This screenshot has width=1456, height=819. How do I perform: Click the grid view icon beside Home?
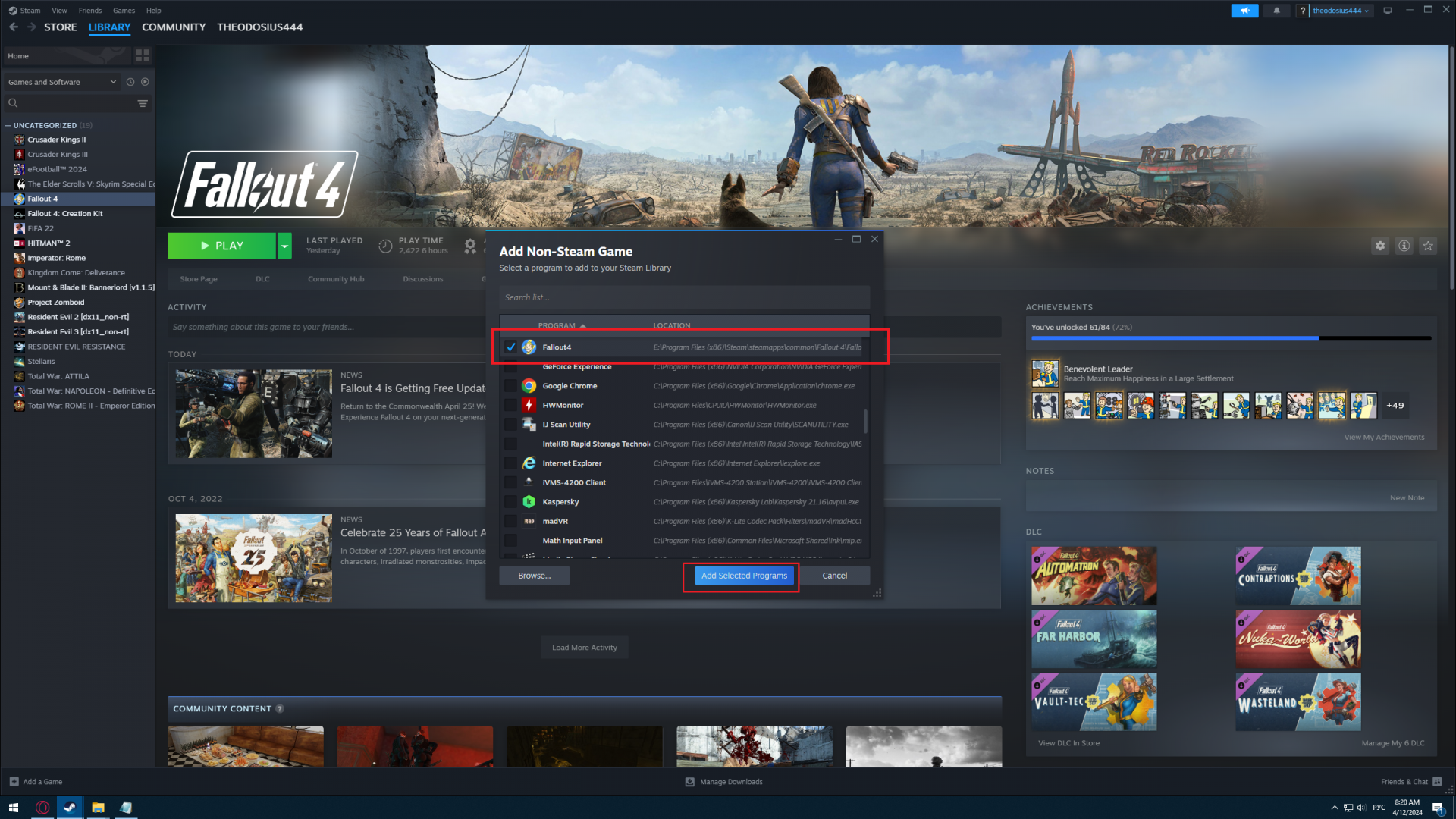pyautogui.click(x=143, y=56)
